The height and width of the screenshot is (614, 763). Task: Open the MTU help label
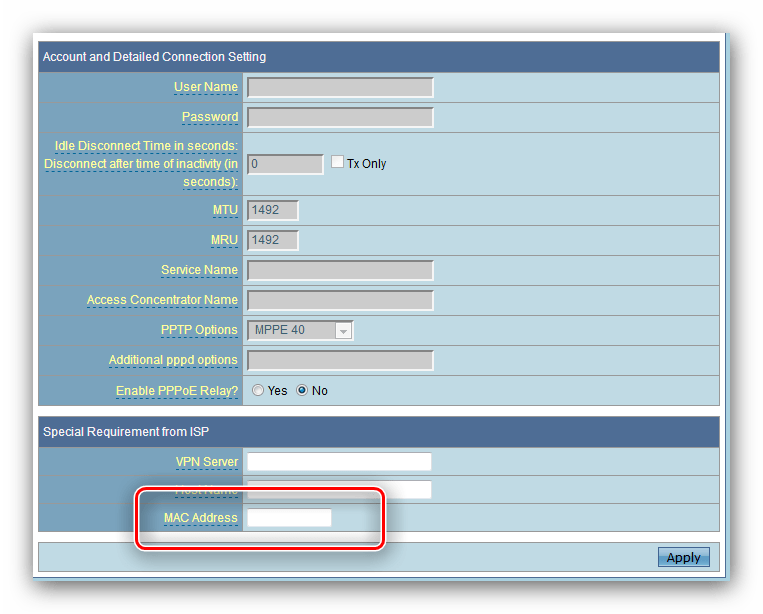click(x=225, y=210)
